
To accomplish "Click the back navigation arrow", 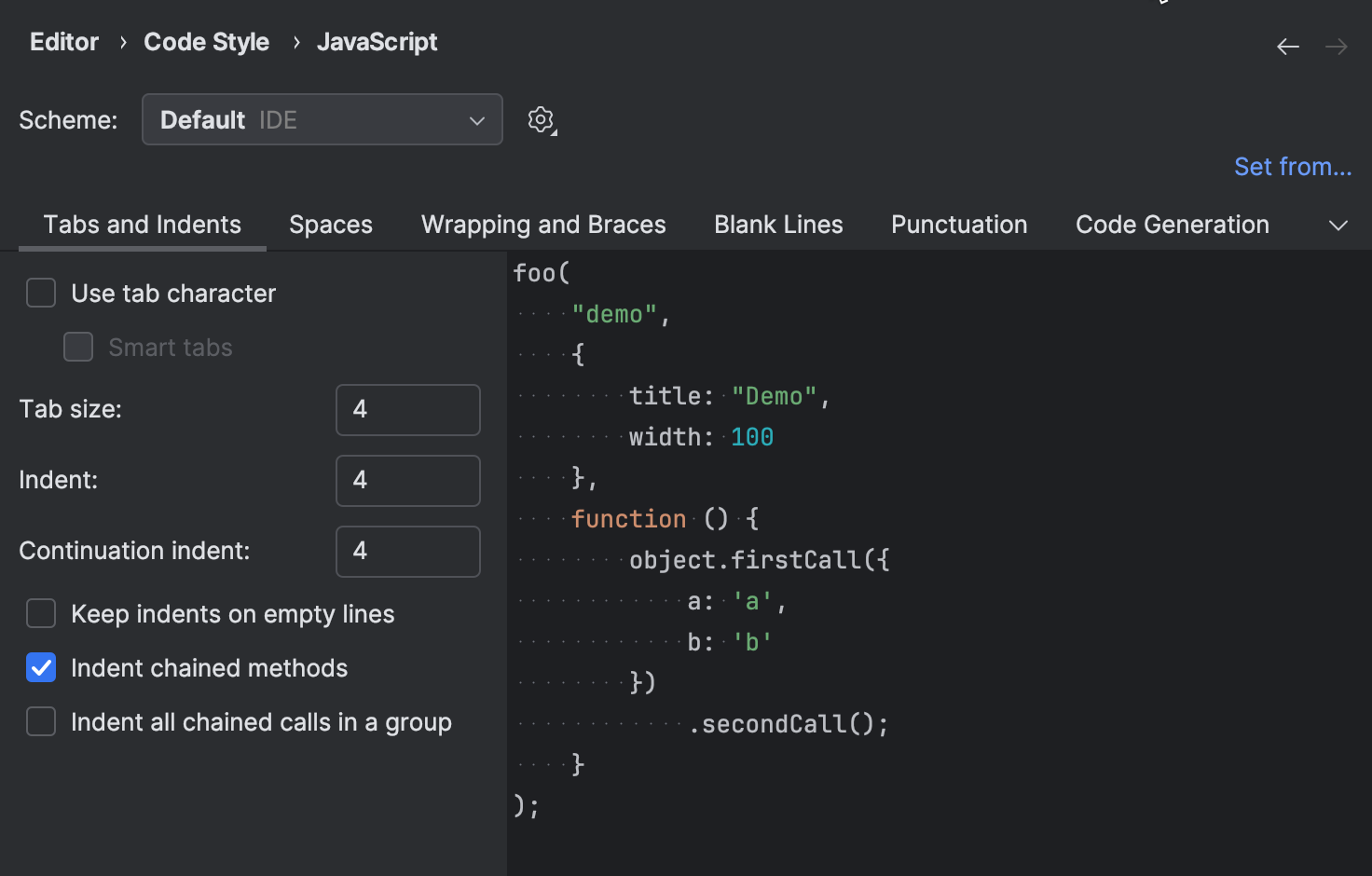I will pos(1287,46).
